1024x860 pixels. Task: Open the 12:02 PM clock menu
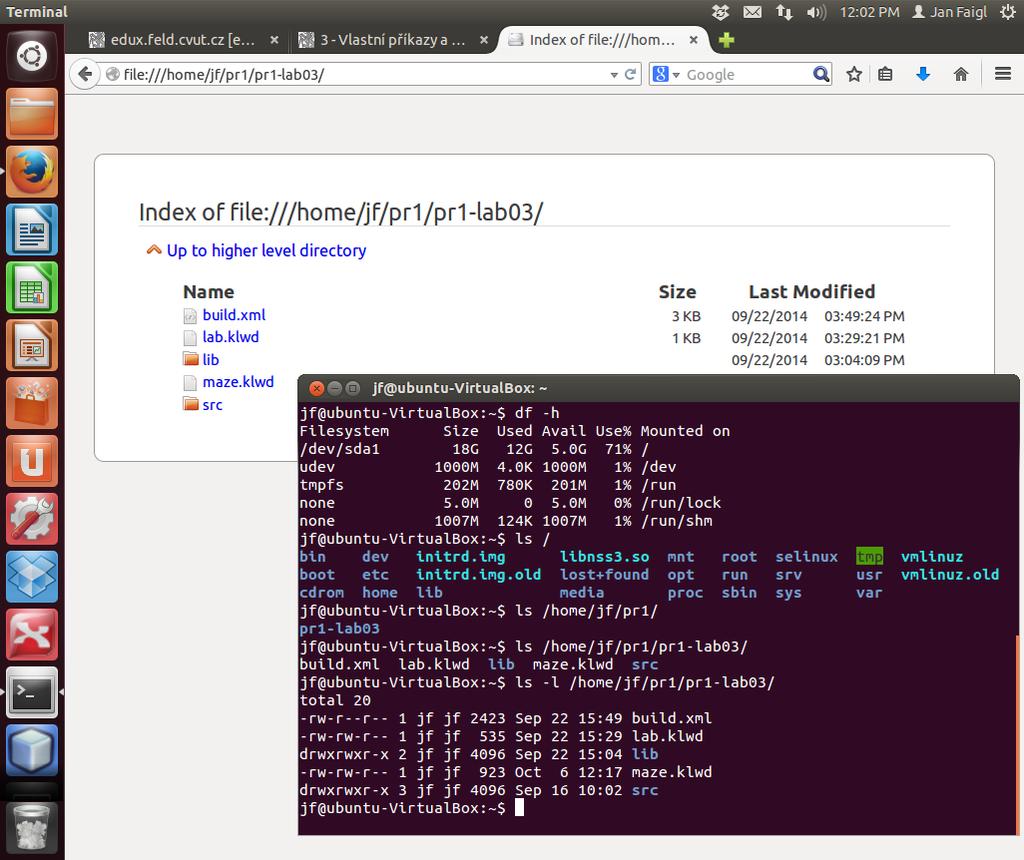tap(869, 12)
